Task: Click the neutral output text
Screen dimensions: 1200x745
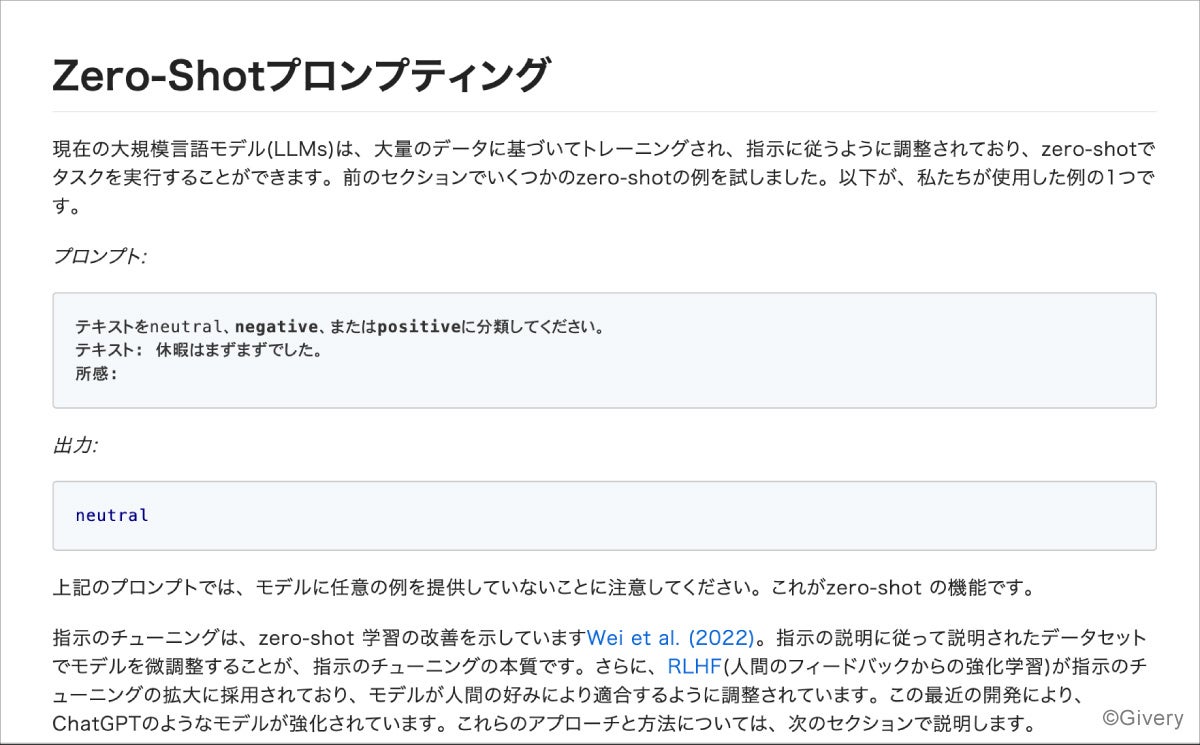Action: [112, 516]
